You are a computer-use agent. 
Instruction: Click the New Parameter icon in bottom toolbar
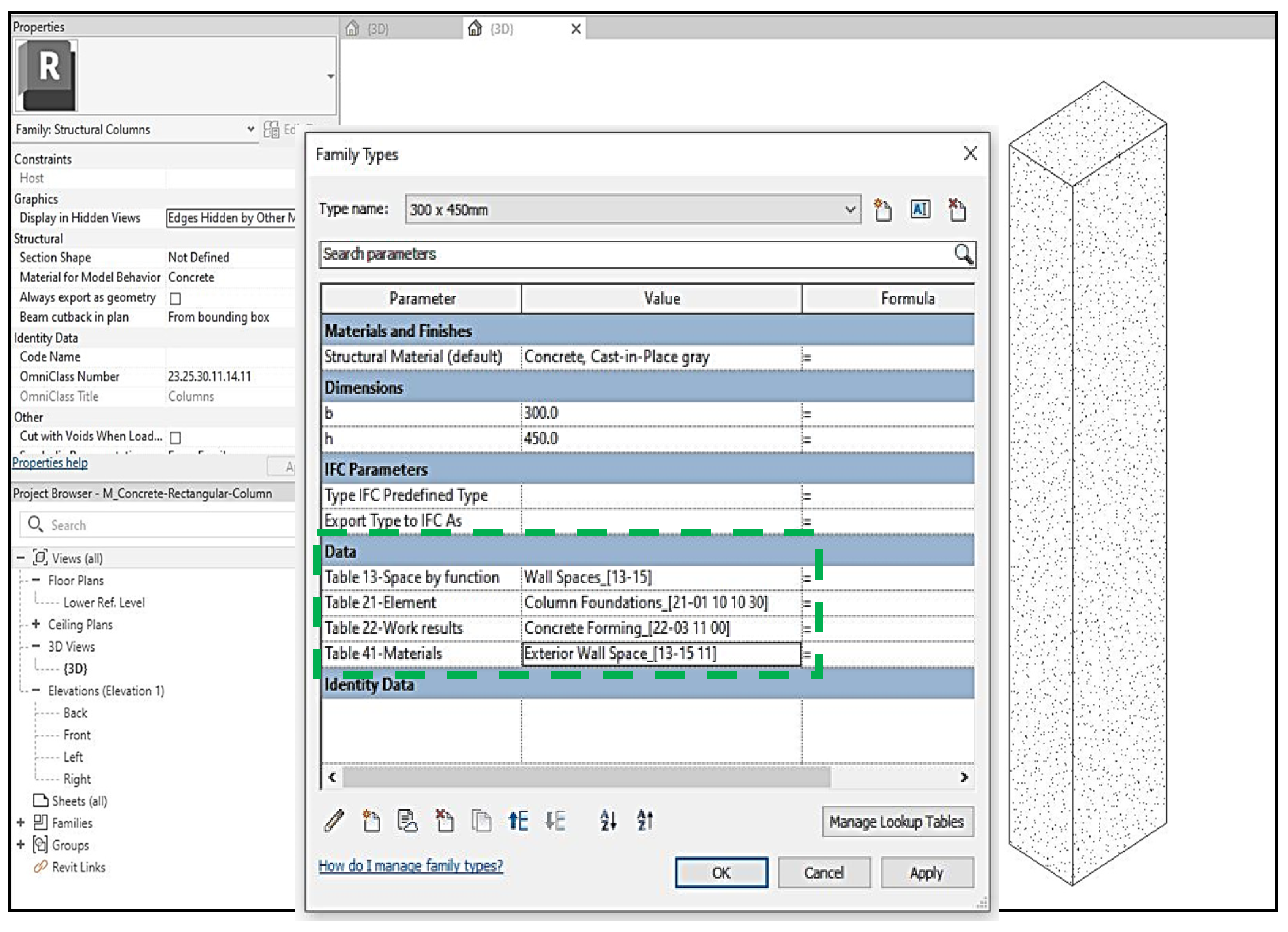click(371, 821)
